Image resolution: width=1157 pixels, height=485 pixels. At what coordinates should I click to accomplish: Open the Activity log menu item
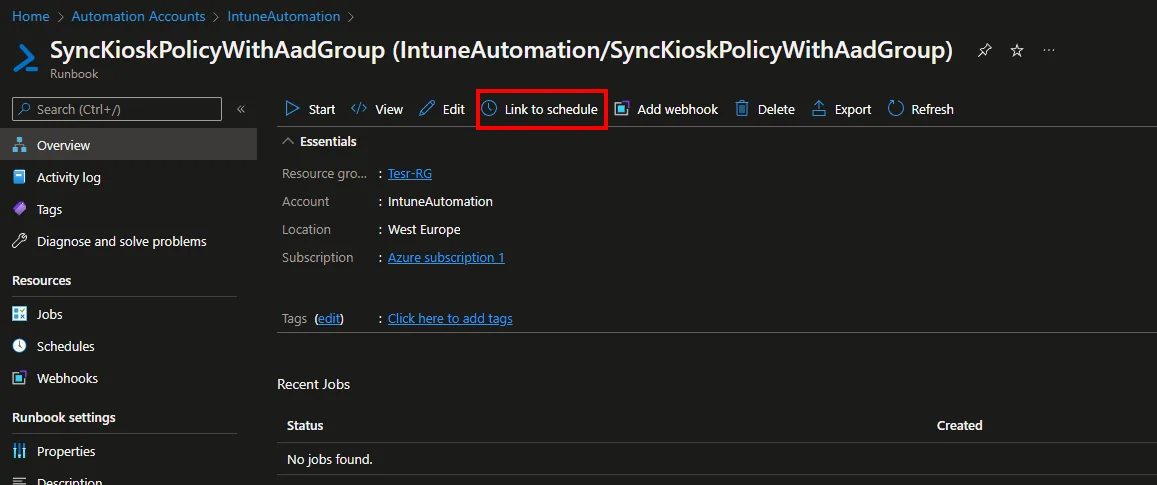(128, 177)
